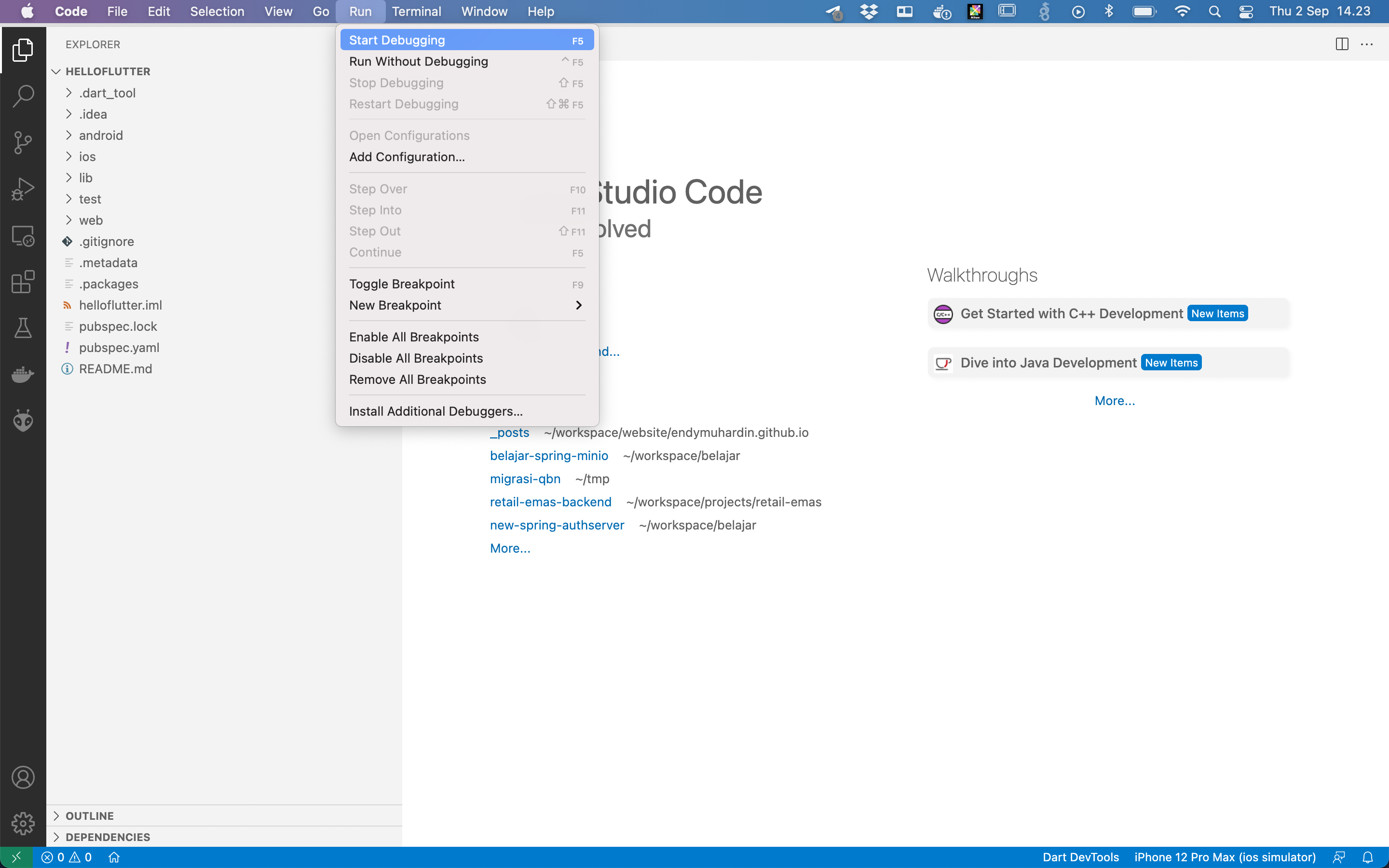Open Get Started with C++ Development walkthrough
The image size is (1389, 868).
click(1108, 313)
